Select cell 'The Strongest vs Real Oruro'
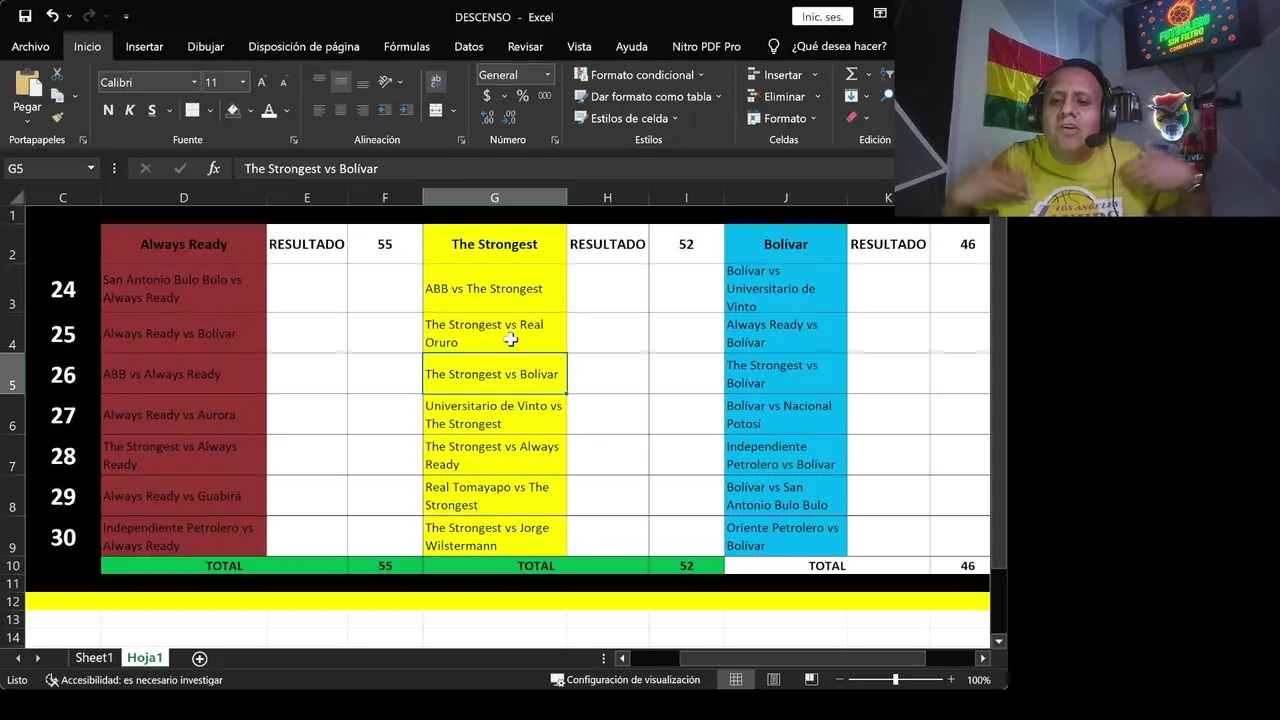The width and height of the screenshot is (1280, 720). [494, 333]
